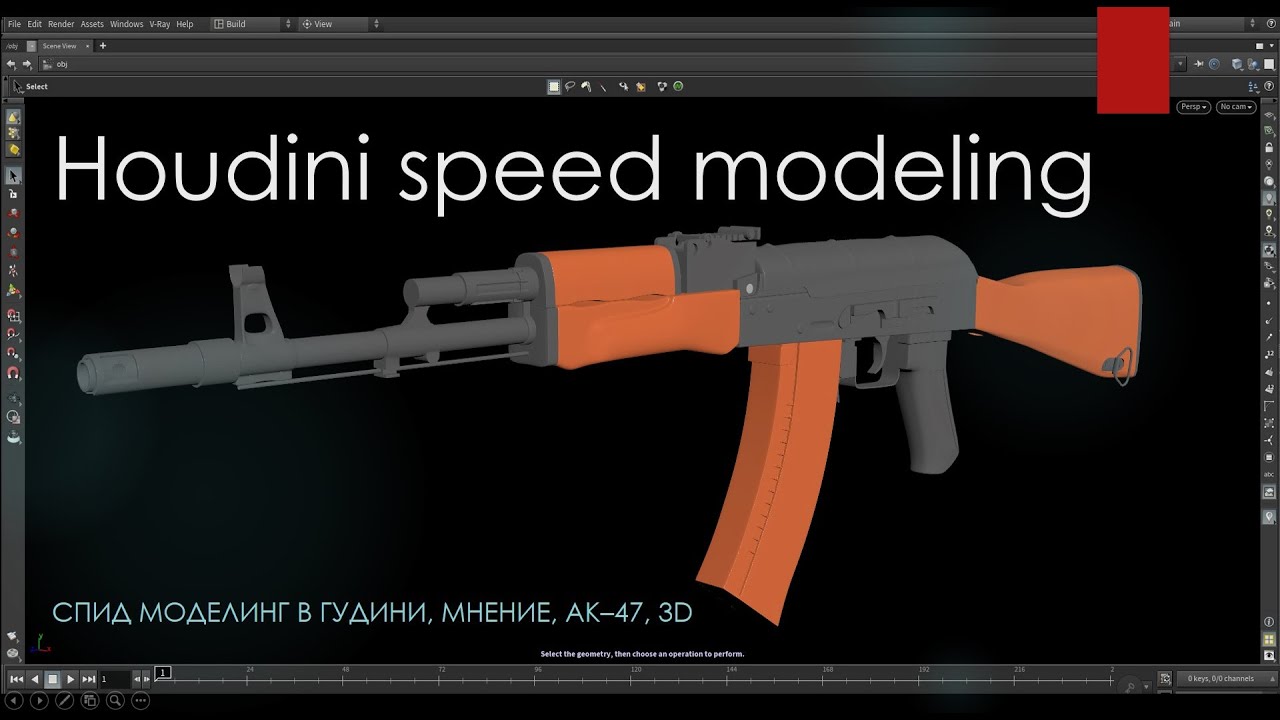
Task: Open the pen tool overlay icon
Action: click(65, 701)
